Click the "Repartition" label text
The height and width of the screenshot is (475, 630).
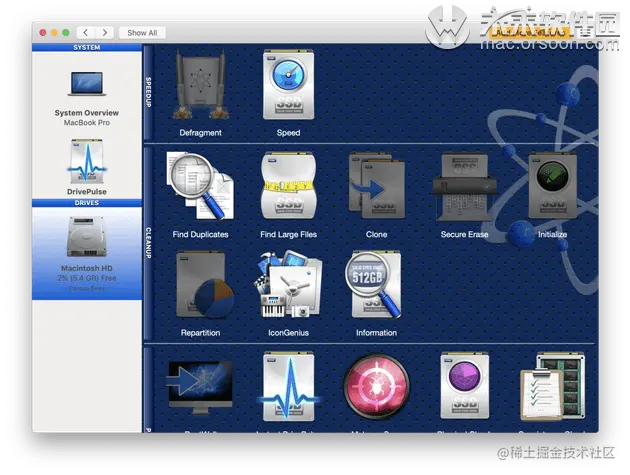[x=200, y=333]
